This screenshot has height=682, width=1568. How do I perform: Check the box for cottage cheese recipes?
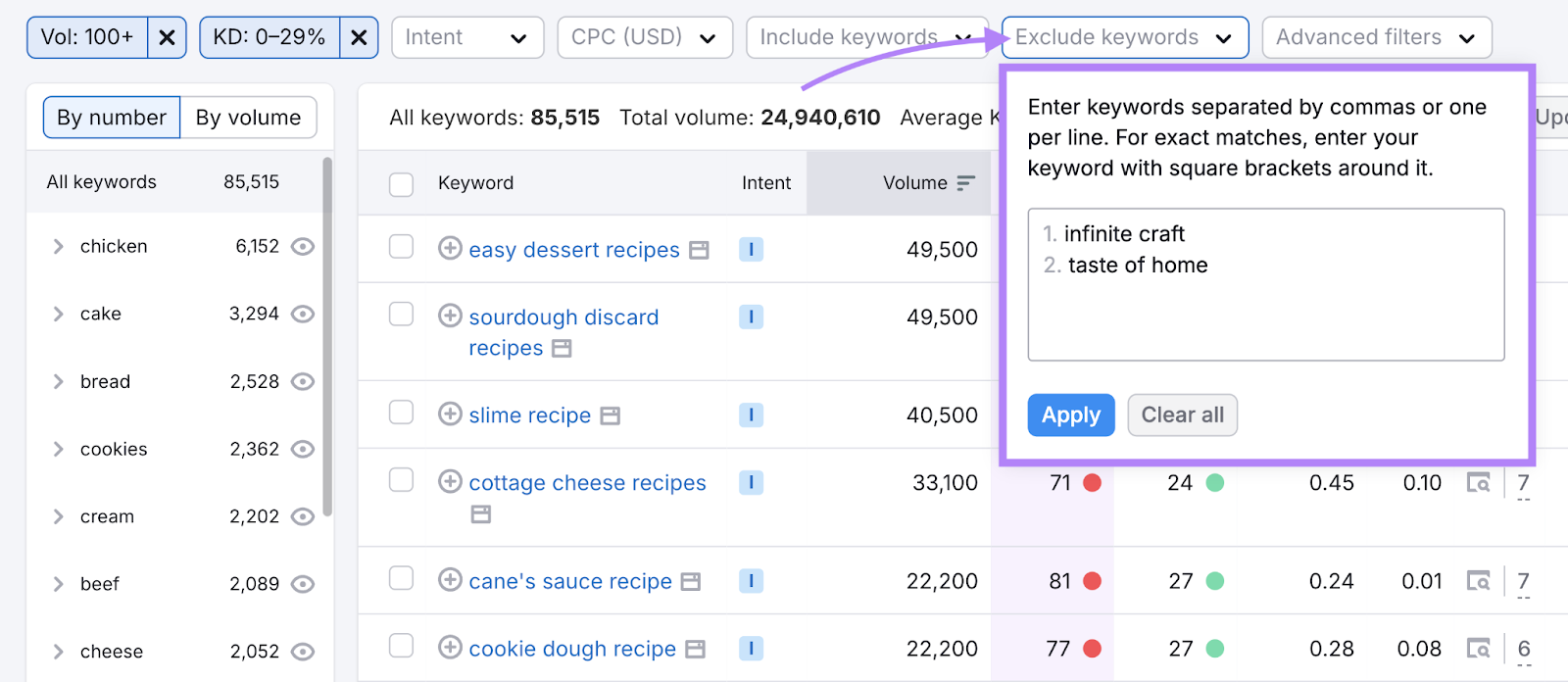point(401,480)
